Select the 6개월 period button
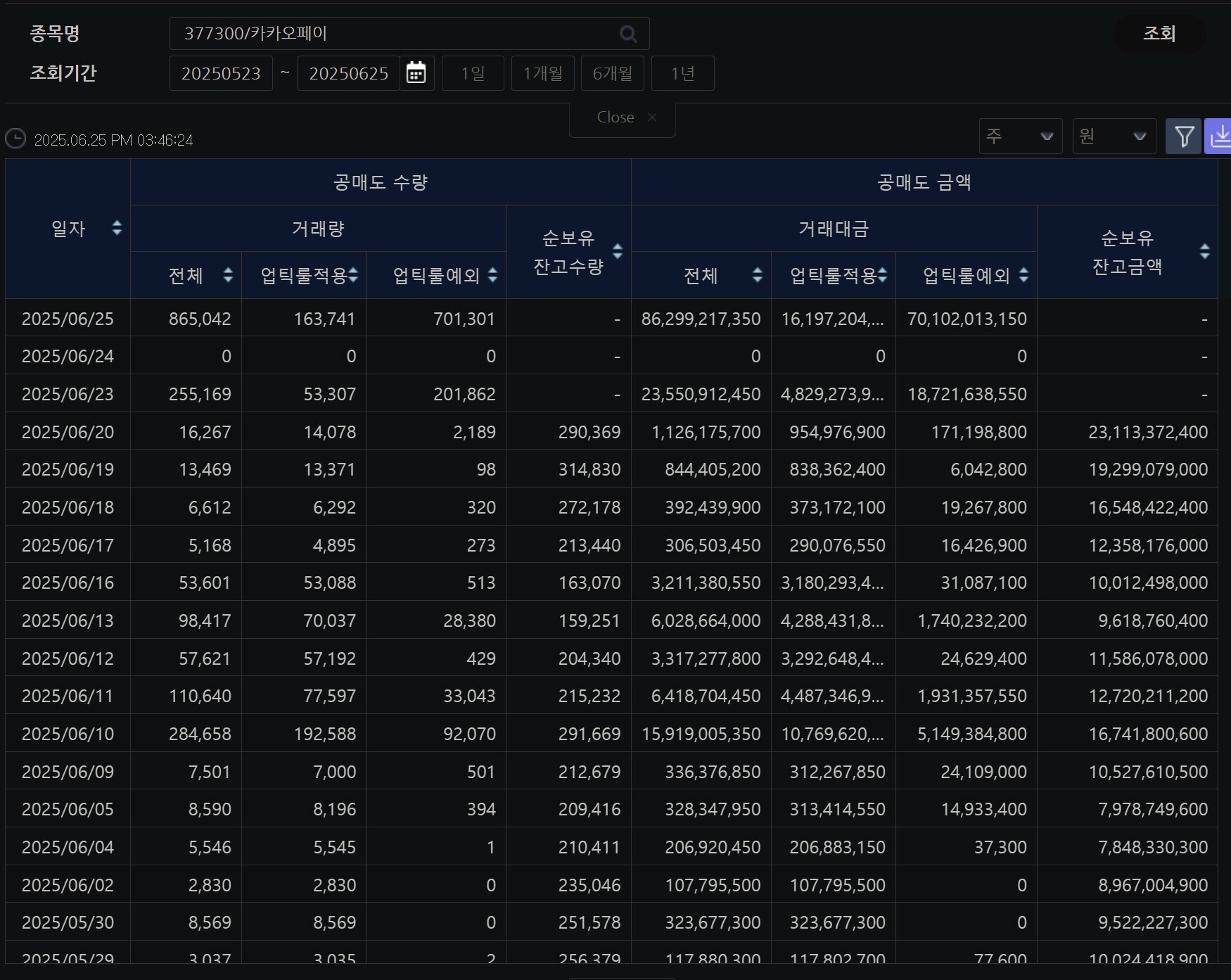 tap(612, 73)
